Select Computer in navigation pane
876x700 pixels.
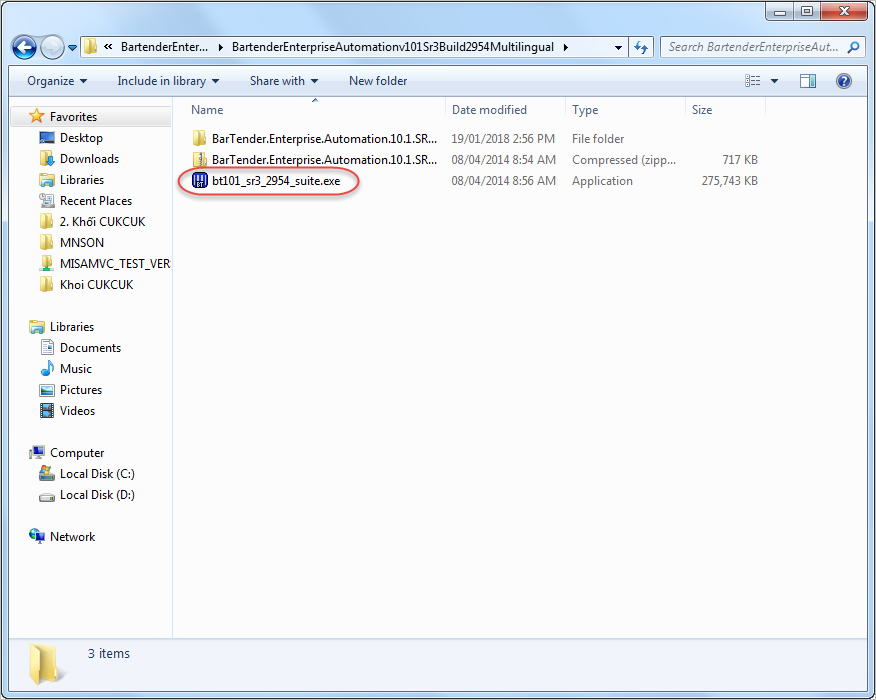(77, 453)
